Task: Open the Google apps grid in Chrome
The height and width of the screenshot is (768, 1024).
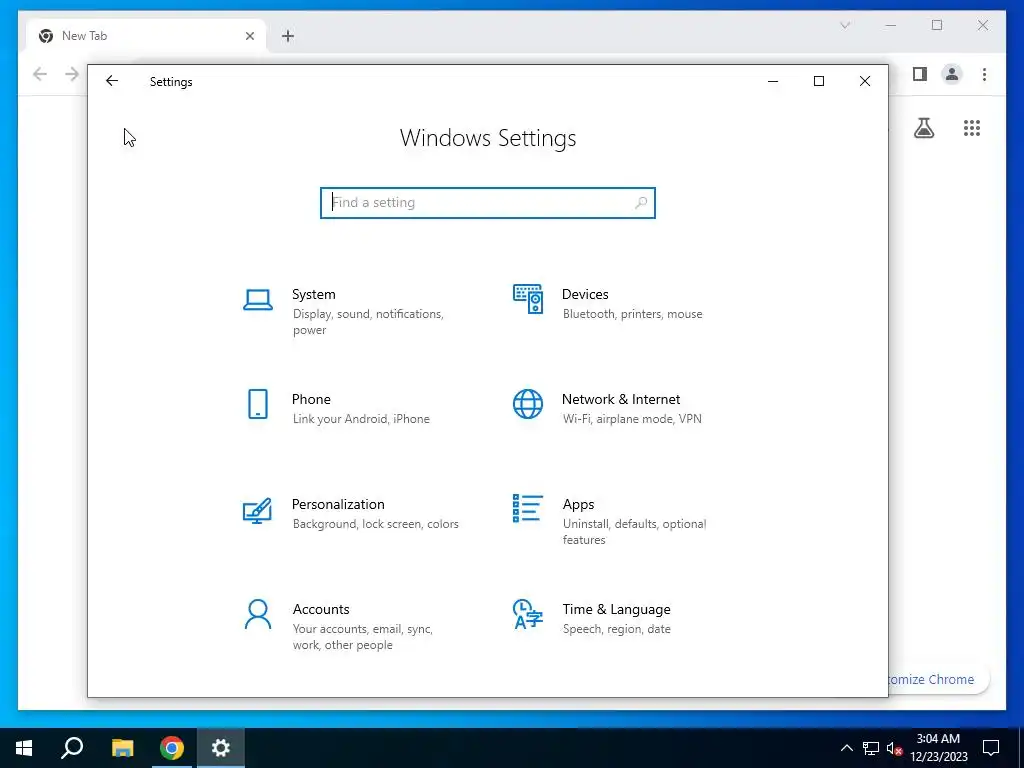Action: [972, 128]
